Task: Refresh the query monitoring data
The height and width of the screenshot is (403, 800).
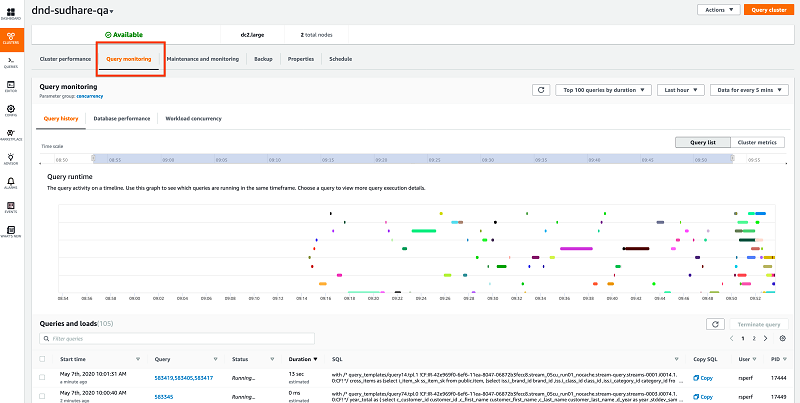Action: pos(540,90)
